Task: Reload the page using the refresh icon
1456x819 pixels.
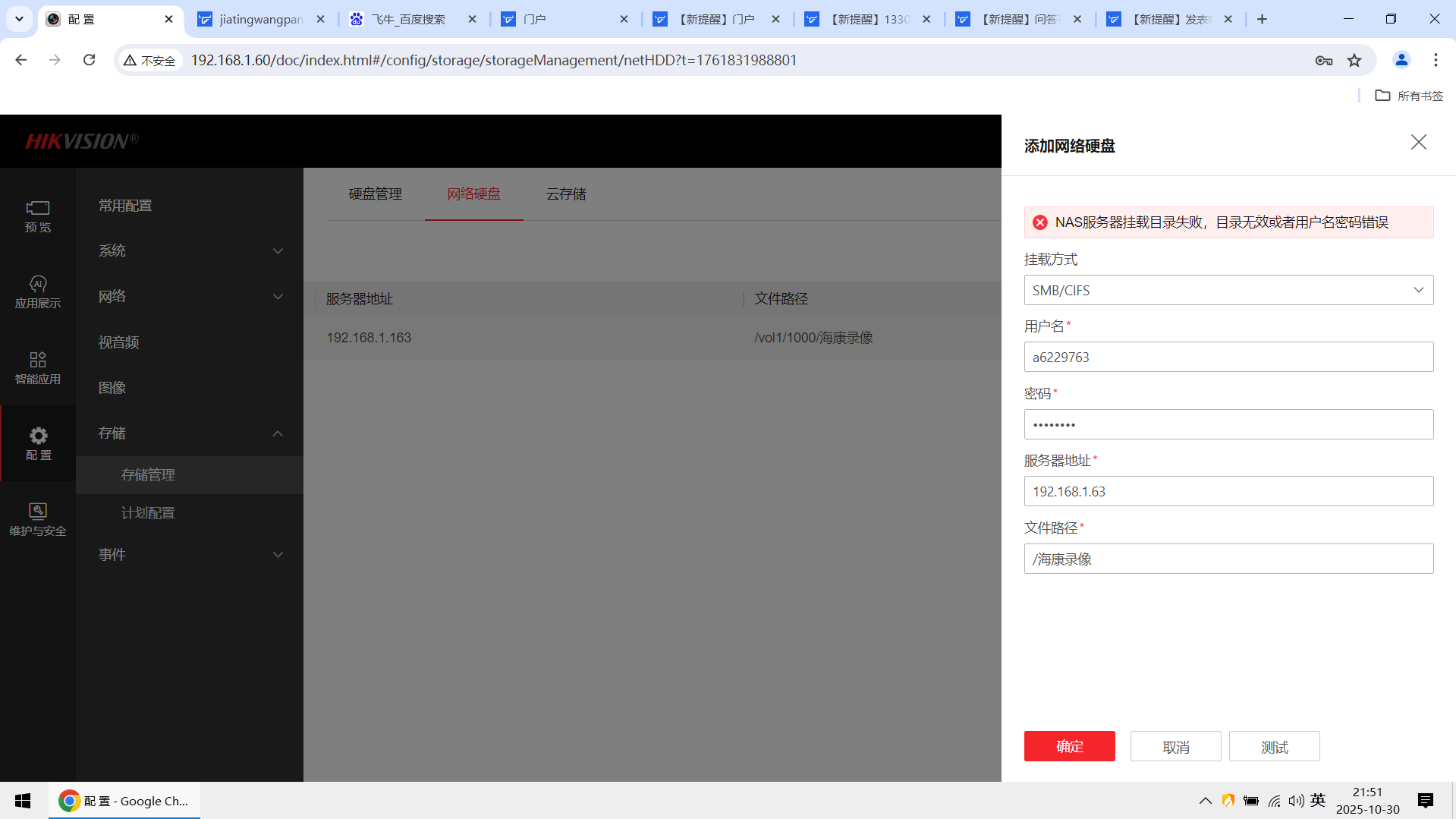Action: tap(89, 60)
